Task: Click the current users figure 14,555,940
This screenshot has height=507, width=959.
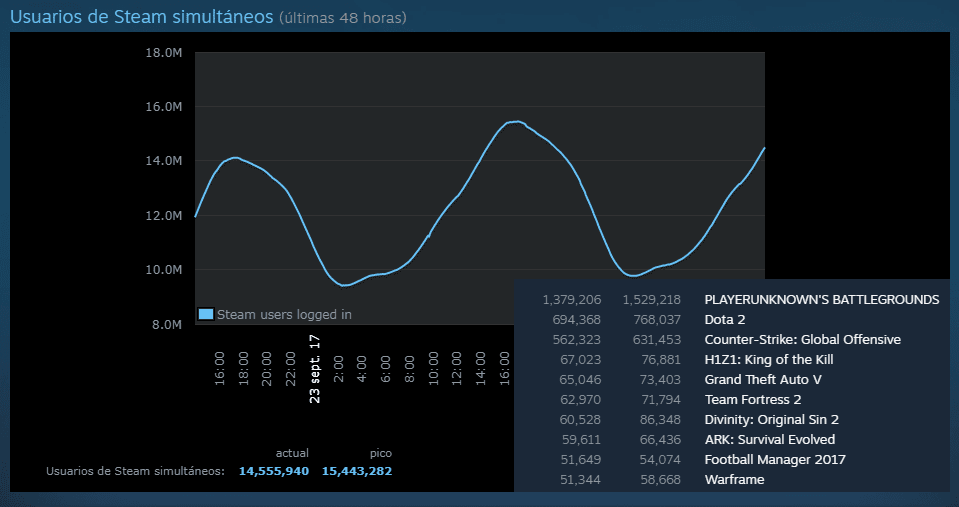Action: (x=274, y=472)
